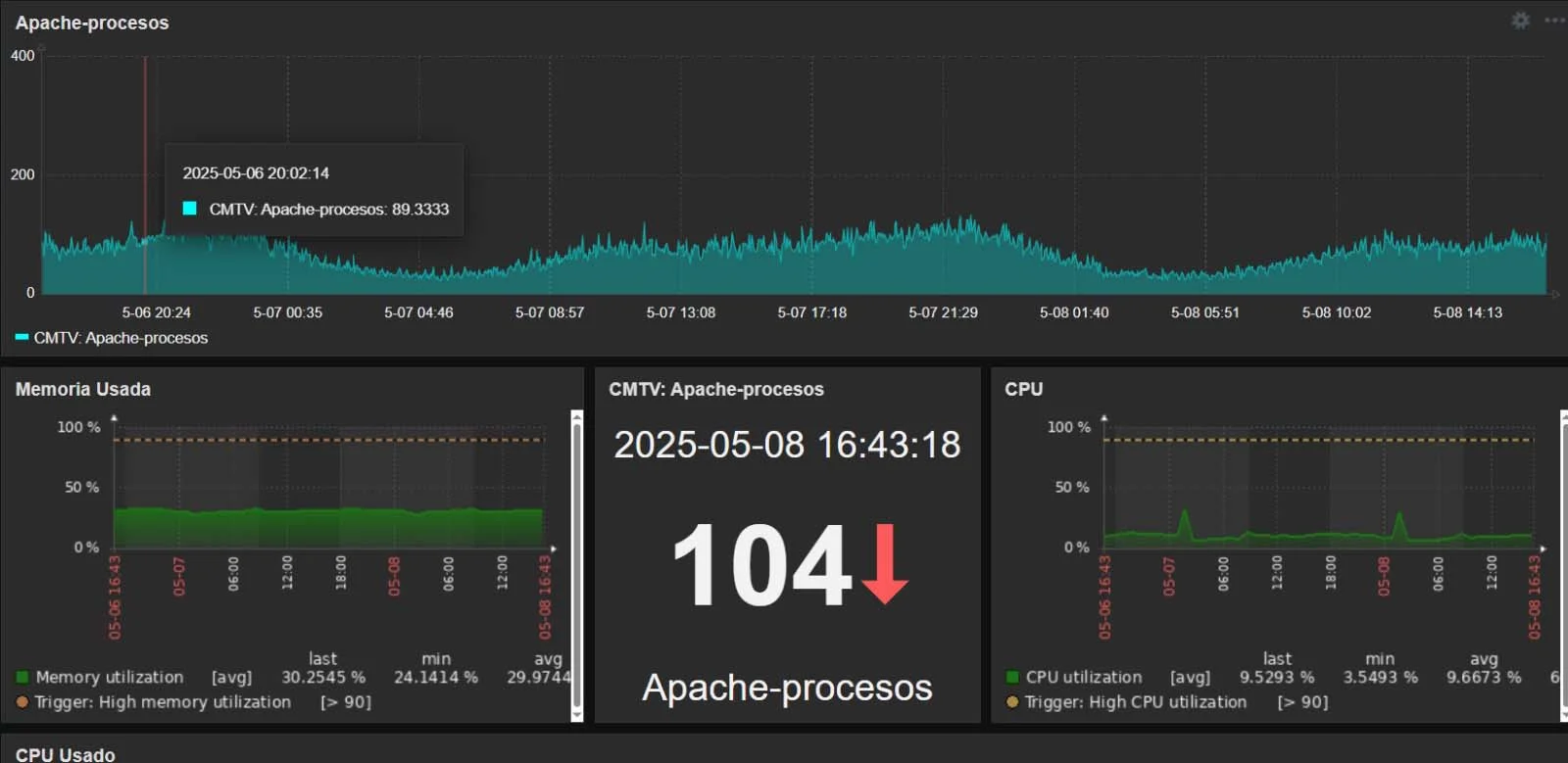Click the x-axis label 5-06 20:24
The image size is (1568, 763).
156,312
